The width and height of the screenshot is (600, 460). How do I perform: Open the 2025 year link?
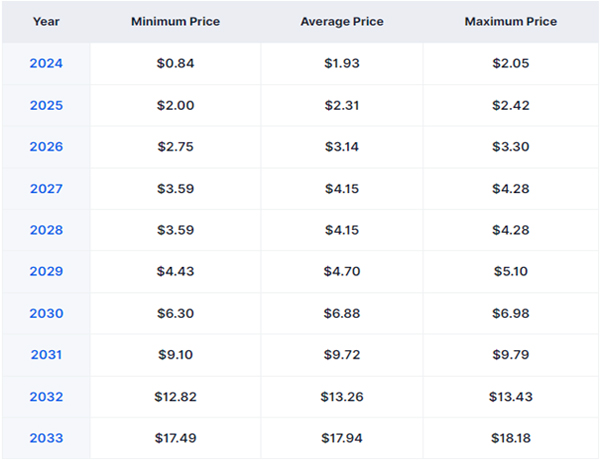(46, 105)
